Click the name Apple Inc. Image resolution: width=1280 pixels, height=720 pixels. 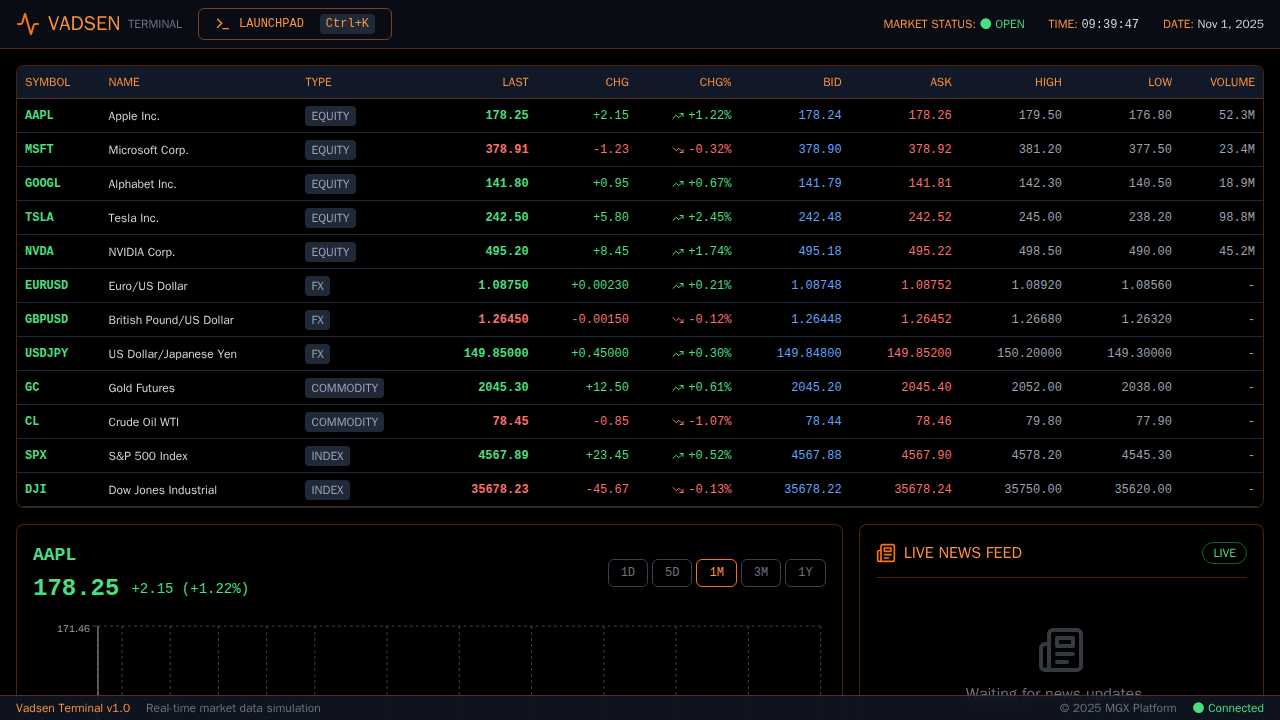(x=134, y=116)
